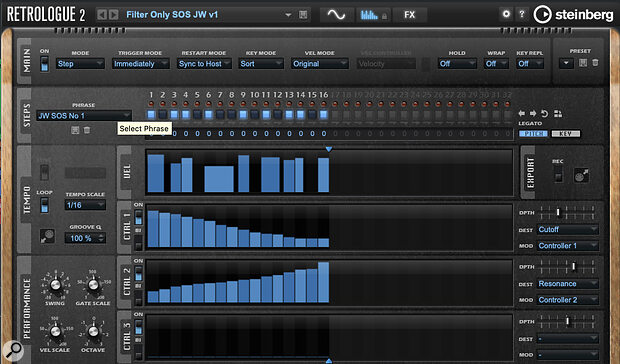Image resolution: width=620 pixels, height=364 pixels.
Task: Toggle the arpeggiator ON switch in Main
Action: tap(45, 64)
